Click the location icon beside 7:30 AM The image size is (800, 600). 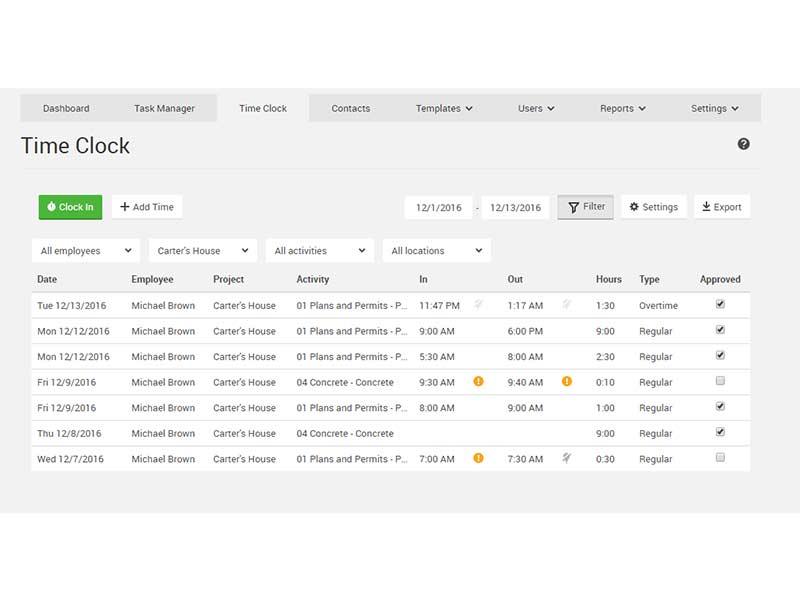(x=566, y=458)
